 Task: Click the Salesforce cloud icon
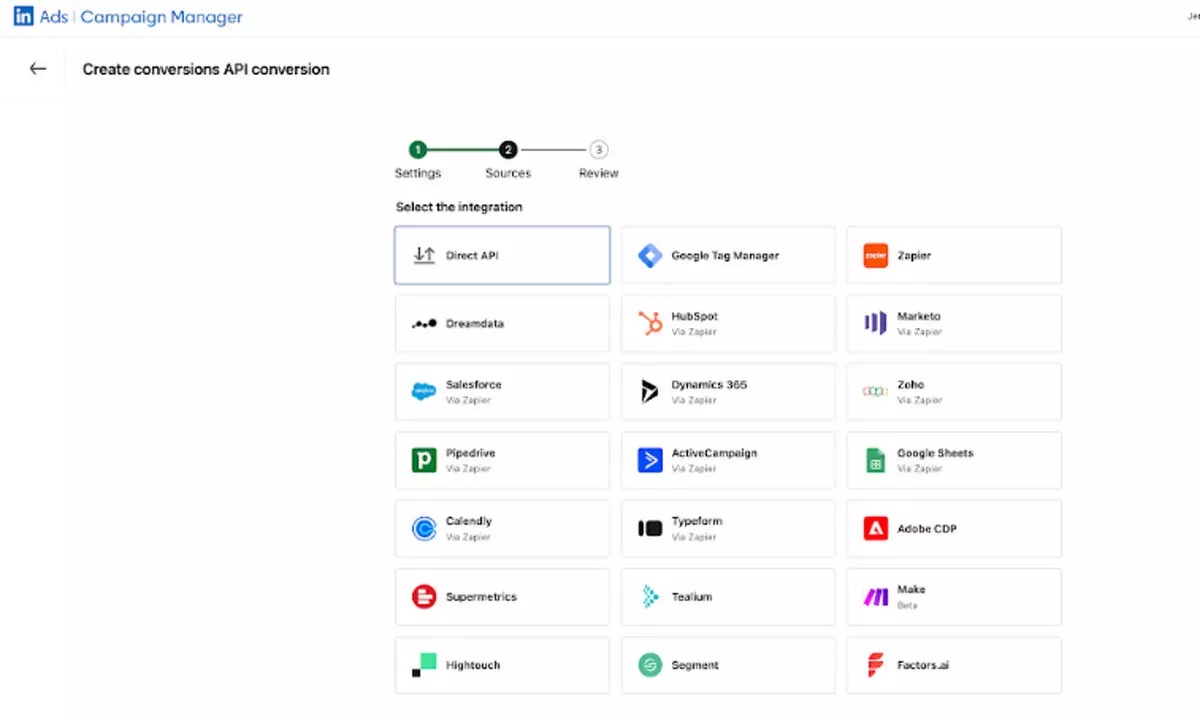coord(424,392)
